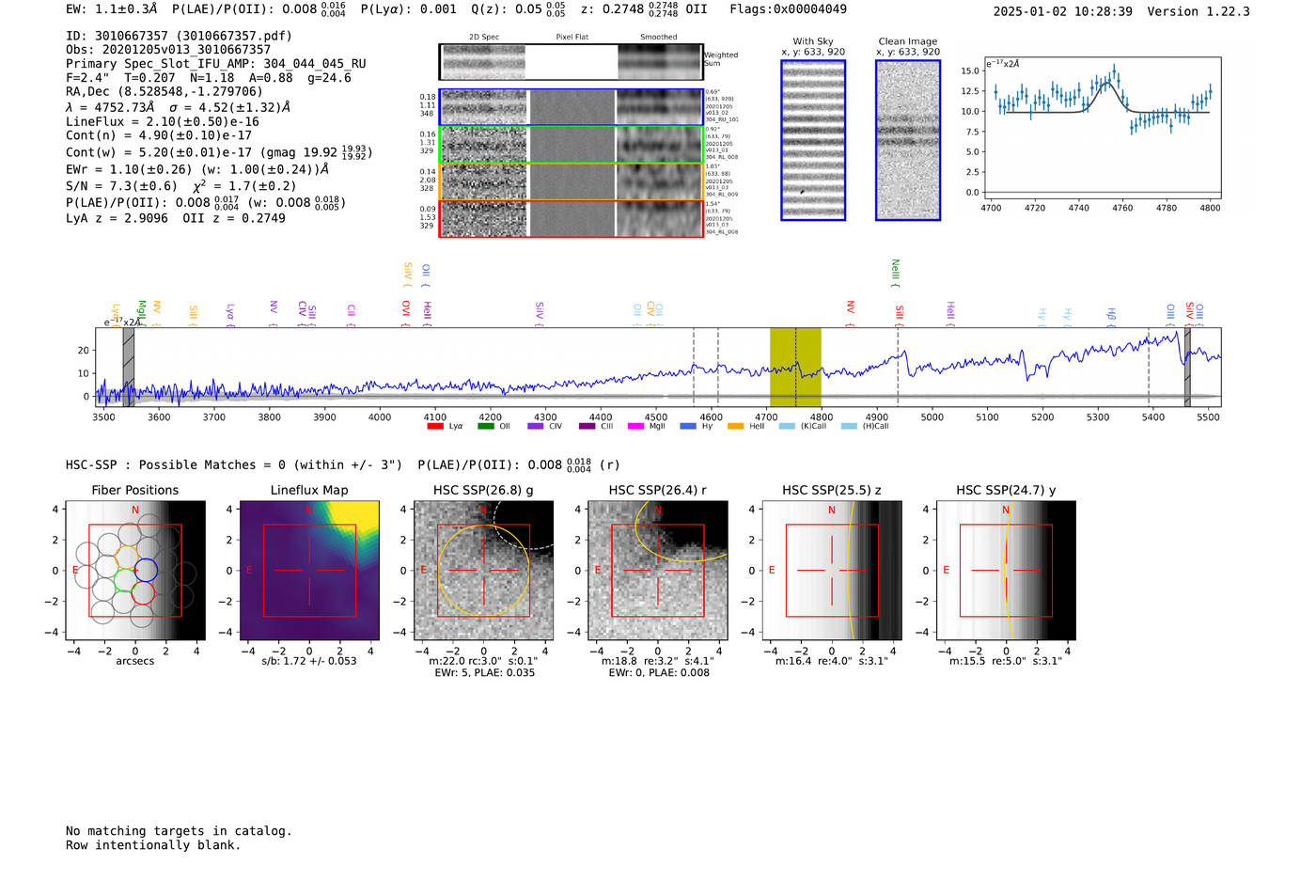Click the Primary Spec_Slot_IFU_AMP line
The image size is (1316, 896).
[x=216, y=64]
